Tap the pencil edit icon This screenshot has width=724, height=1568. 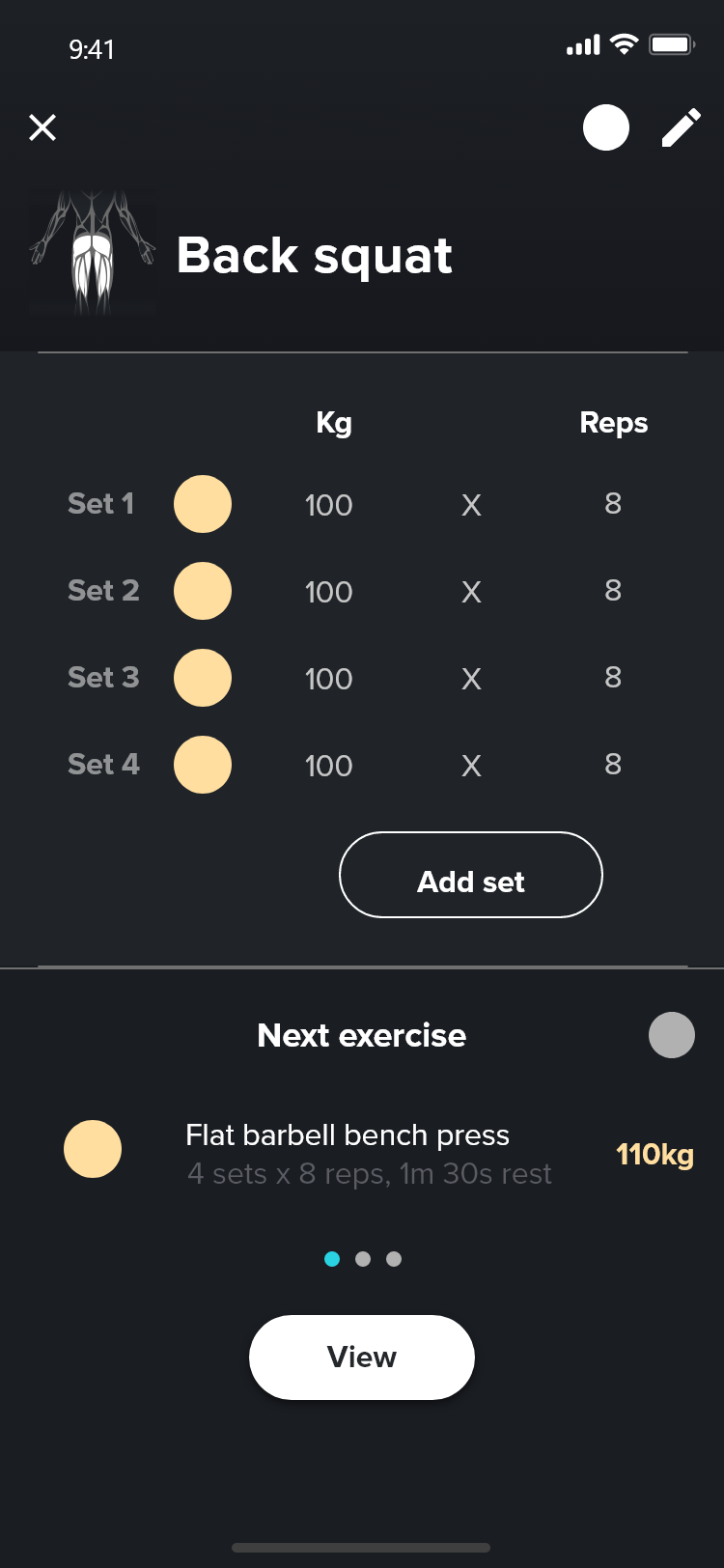tap(681, 127)
